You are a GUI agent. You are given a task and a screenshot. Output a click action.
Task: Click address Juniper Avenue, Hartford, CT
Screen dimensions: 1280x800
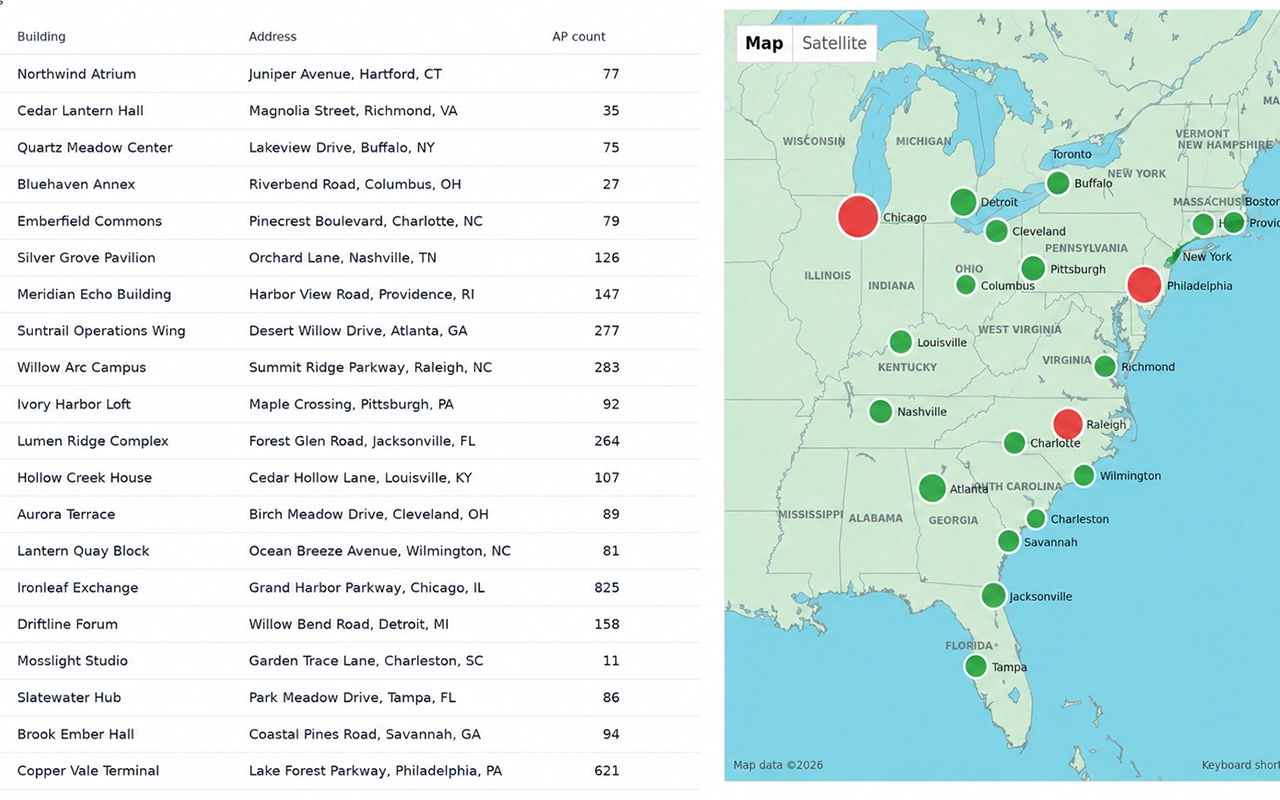345,74
